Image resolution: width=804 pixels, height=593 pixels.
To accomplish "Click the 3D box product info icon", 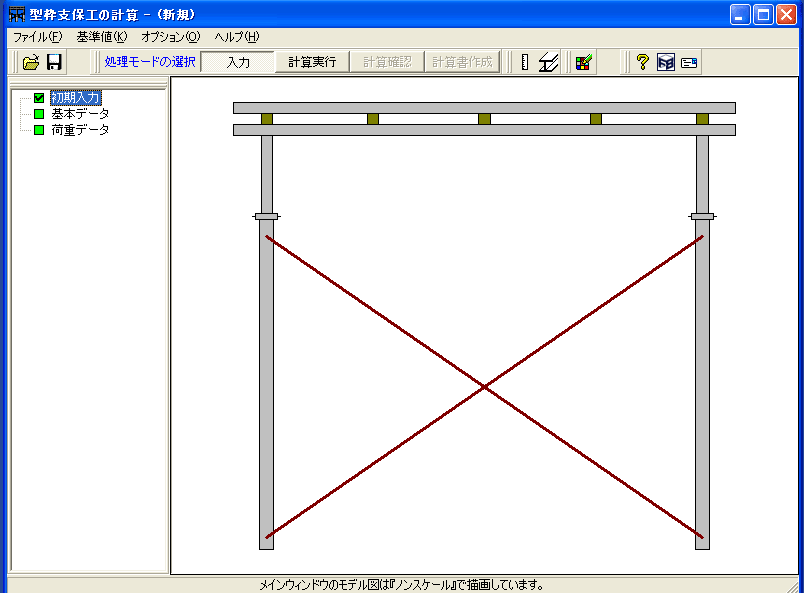I will (x=666, y=62).
